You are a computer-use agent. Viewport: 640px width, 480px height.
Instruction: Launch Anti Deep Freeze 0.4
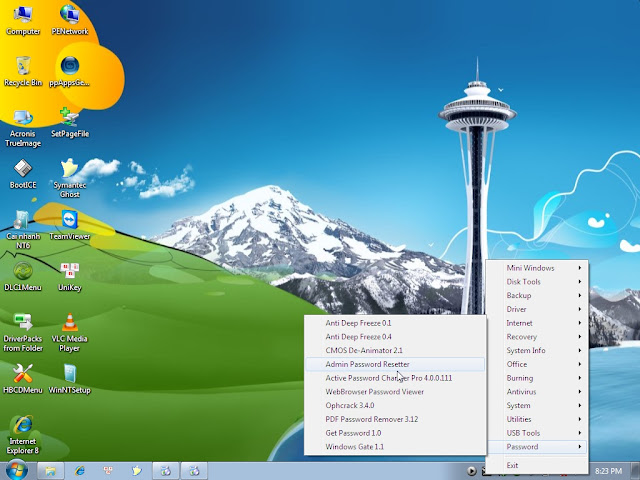[395, 337]
